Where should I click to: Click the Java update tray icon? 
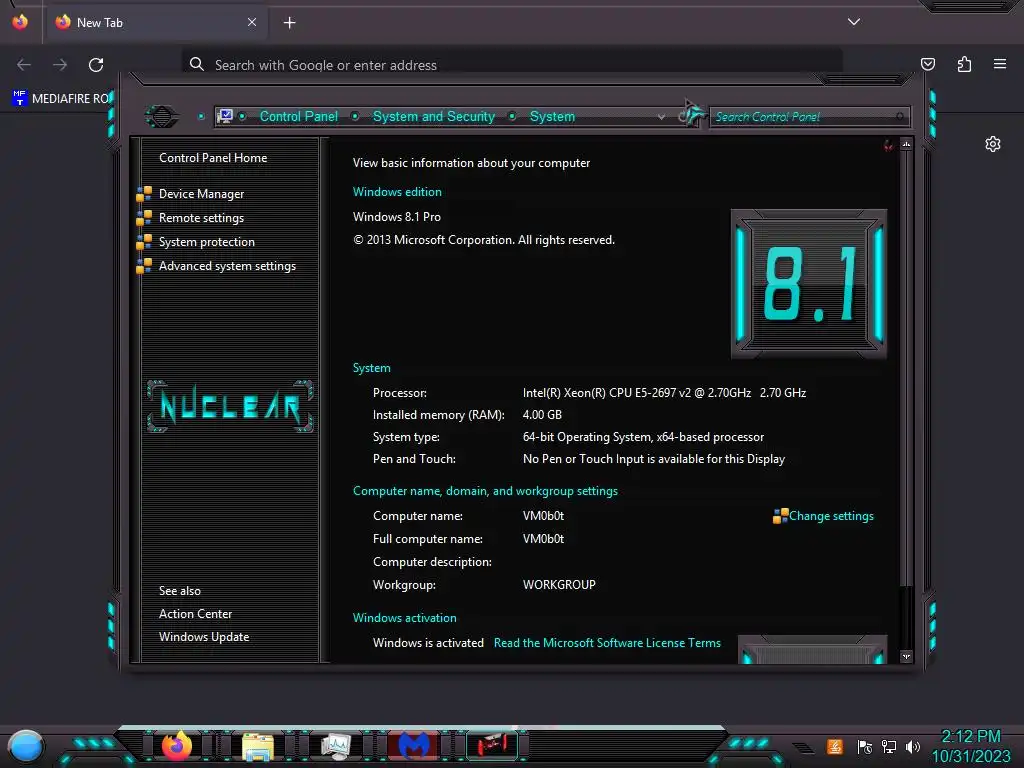coord(835,746)
